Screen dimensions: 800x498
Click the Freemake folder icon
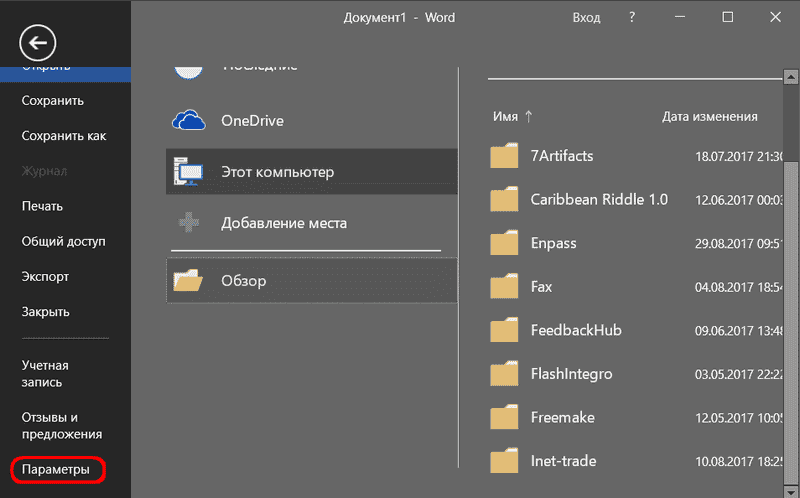[x=506, y=417]
